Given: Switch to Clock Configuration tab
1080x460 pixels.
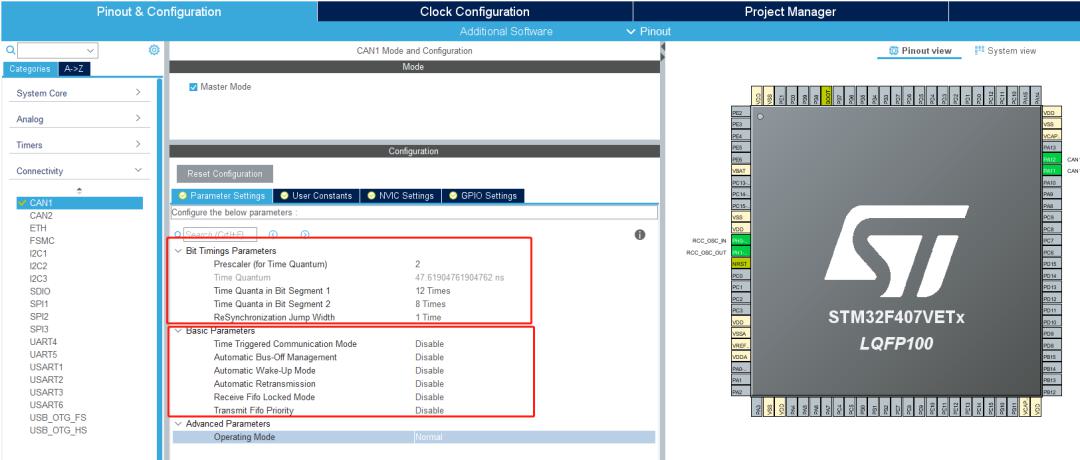Looking at the screenshot, I should coord(475,12).
